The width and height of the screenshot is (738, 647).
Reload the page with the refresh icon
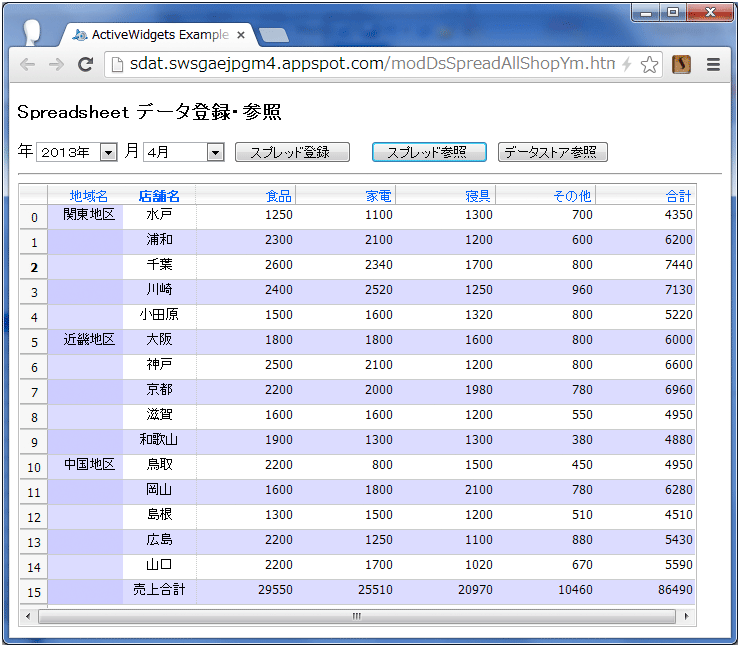coord(85,64)
